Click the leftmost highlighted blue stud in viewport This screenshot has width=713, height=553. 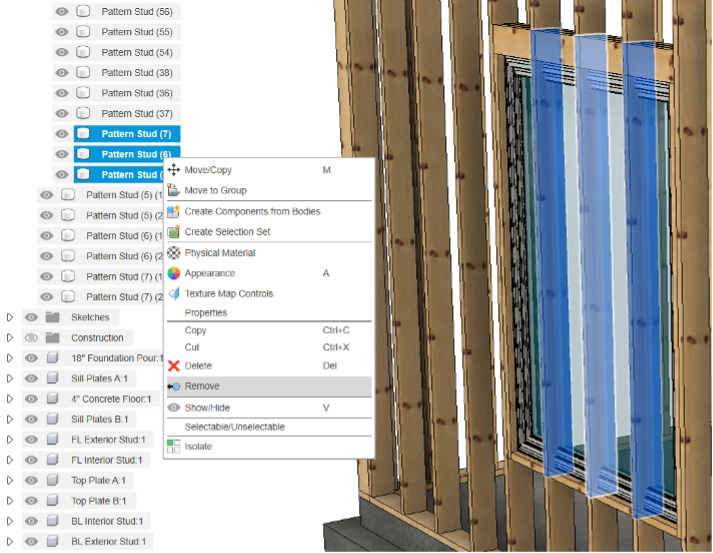click(x=552, y=255)
